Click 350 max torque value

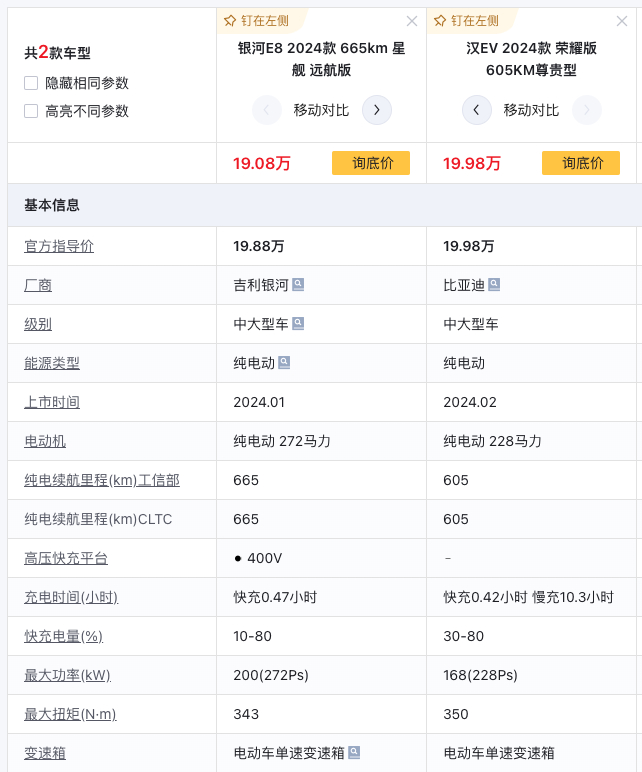pos(456,714)
